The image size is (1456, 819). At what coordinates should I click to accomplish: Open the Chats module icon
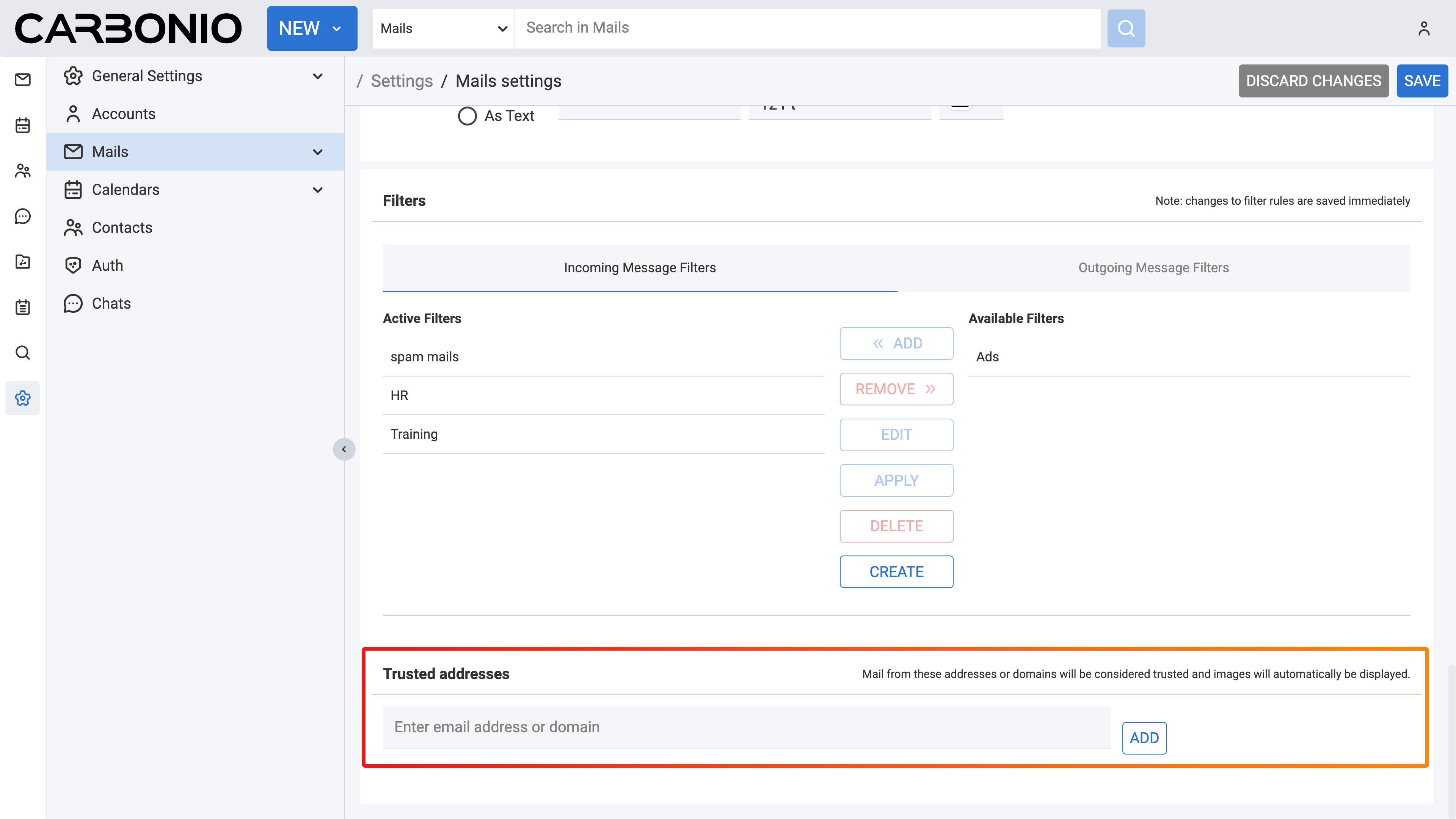click(23, 217)
